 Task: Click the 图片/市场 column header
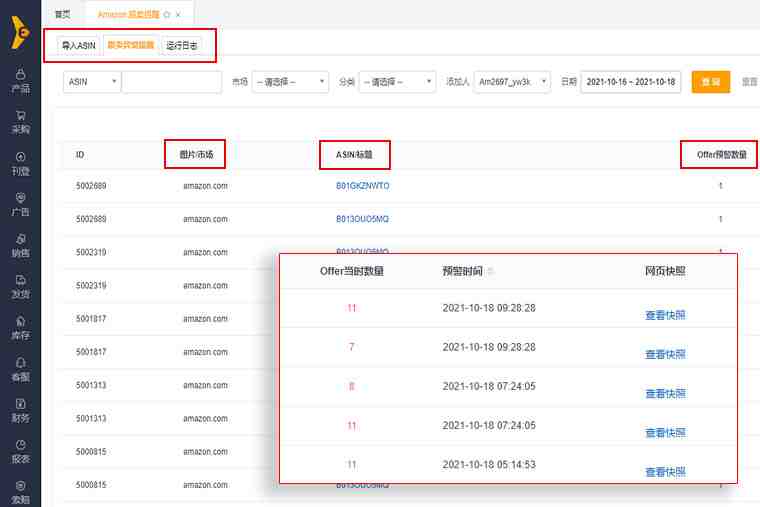[196, 155]
